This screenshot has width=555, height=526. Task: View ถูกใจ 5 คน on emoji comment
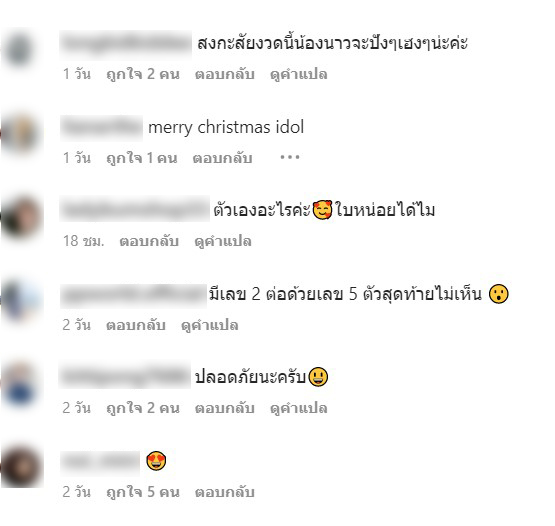point(143,492)
